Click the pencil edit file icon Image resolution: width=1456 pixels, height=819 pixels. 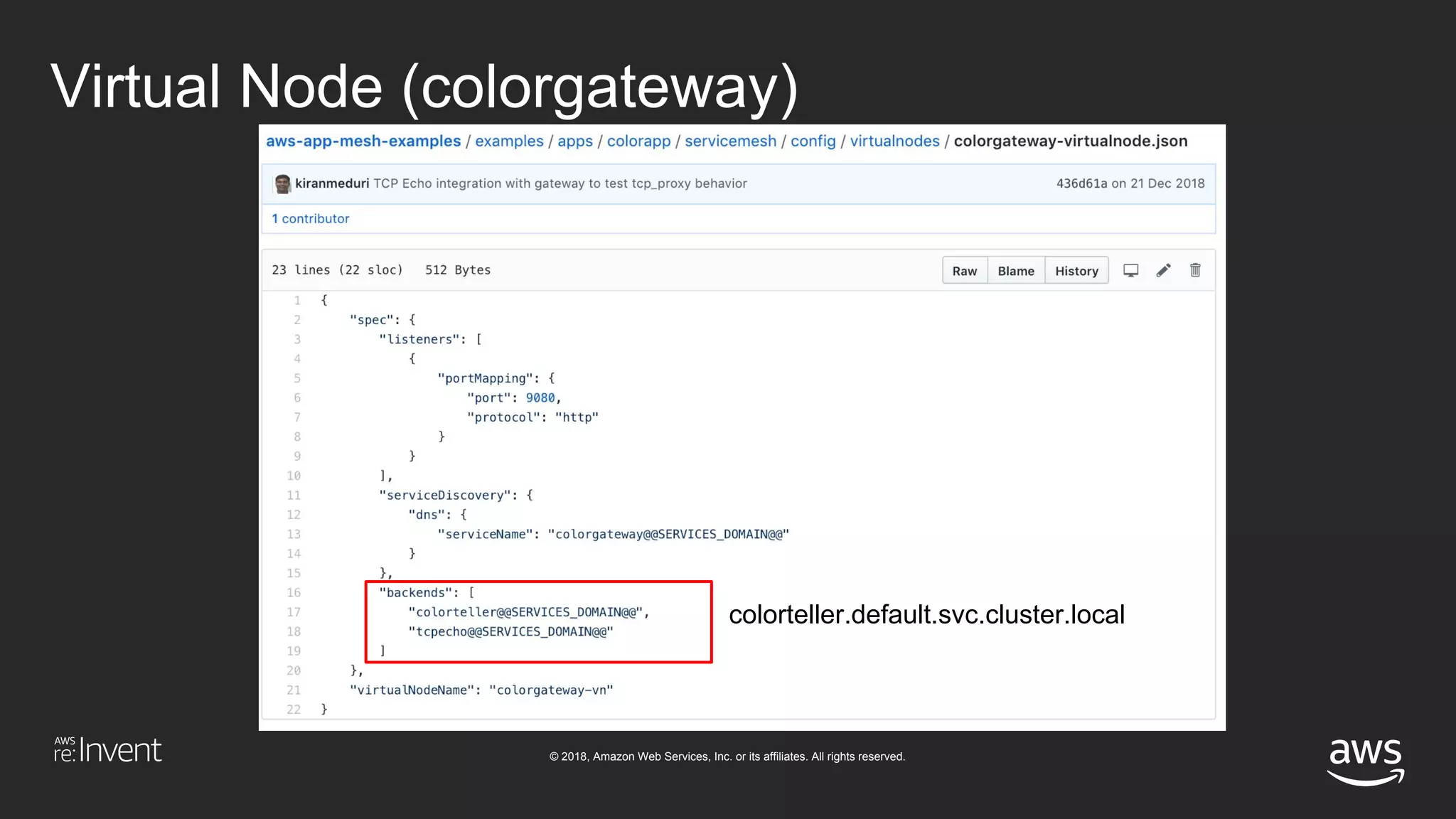point(1163,270)
